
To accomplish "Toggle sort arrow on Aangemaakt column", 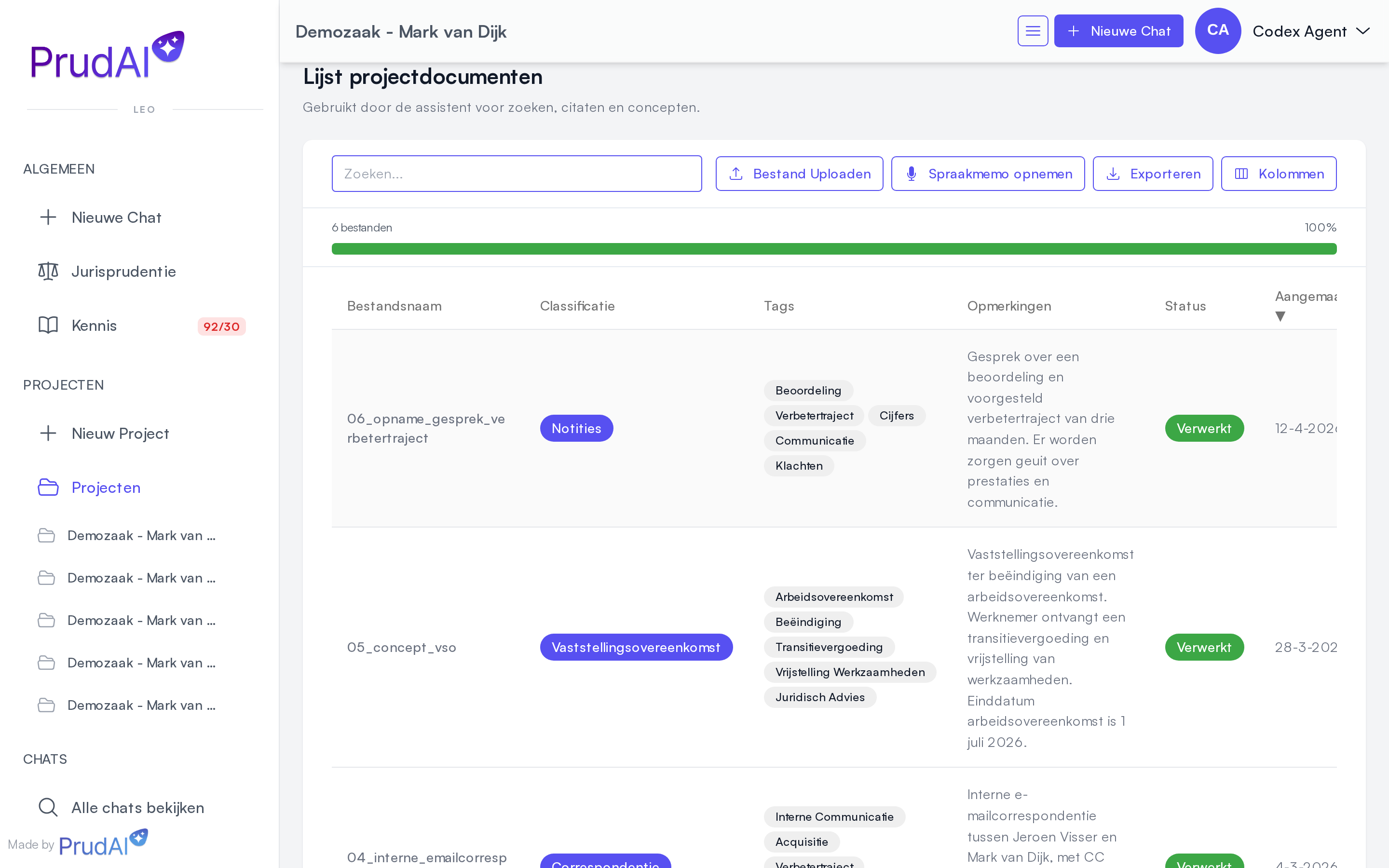I will (1280, 316).
